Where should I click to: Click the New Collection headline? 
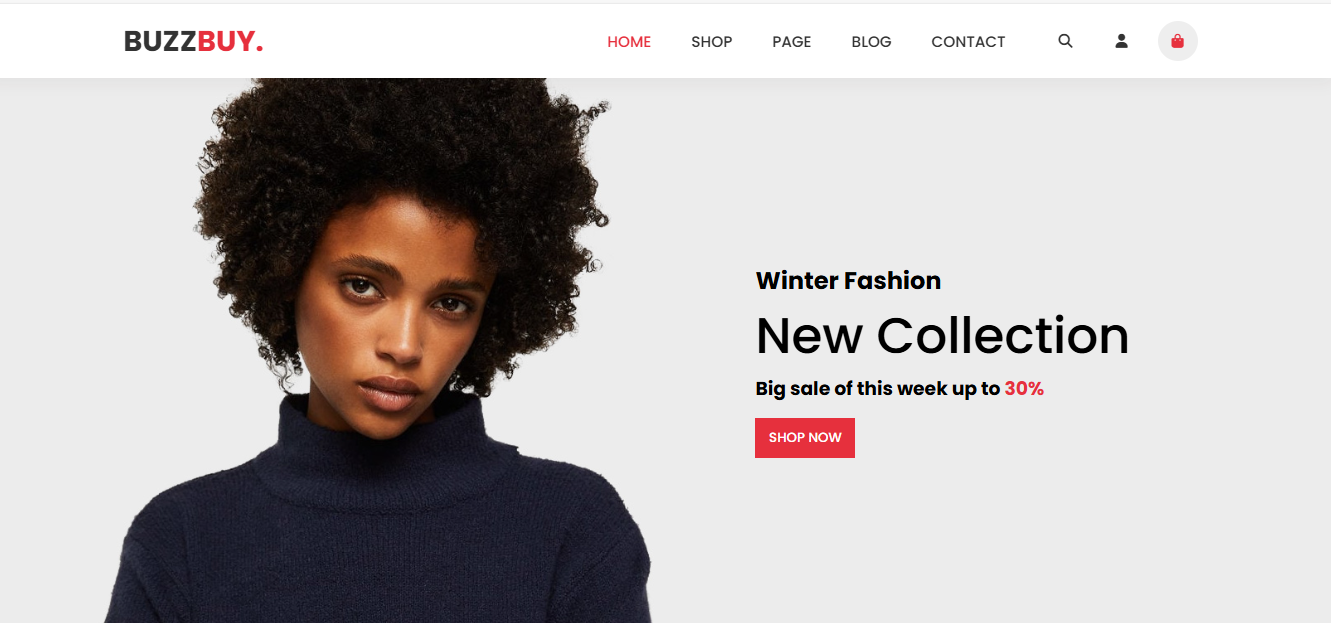[942, 336]
